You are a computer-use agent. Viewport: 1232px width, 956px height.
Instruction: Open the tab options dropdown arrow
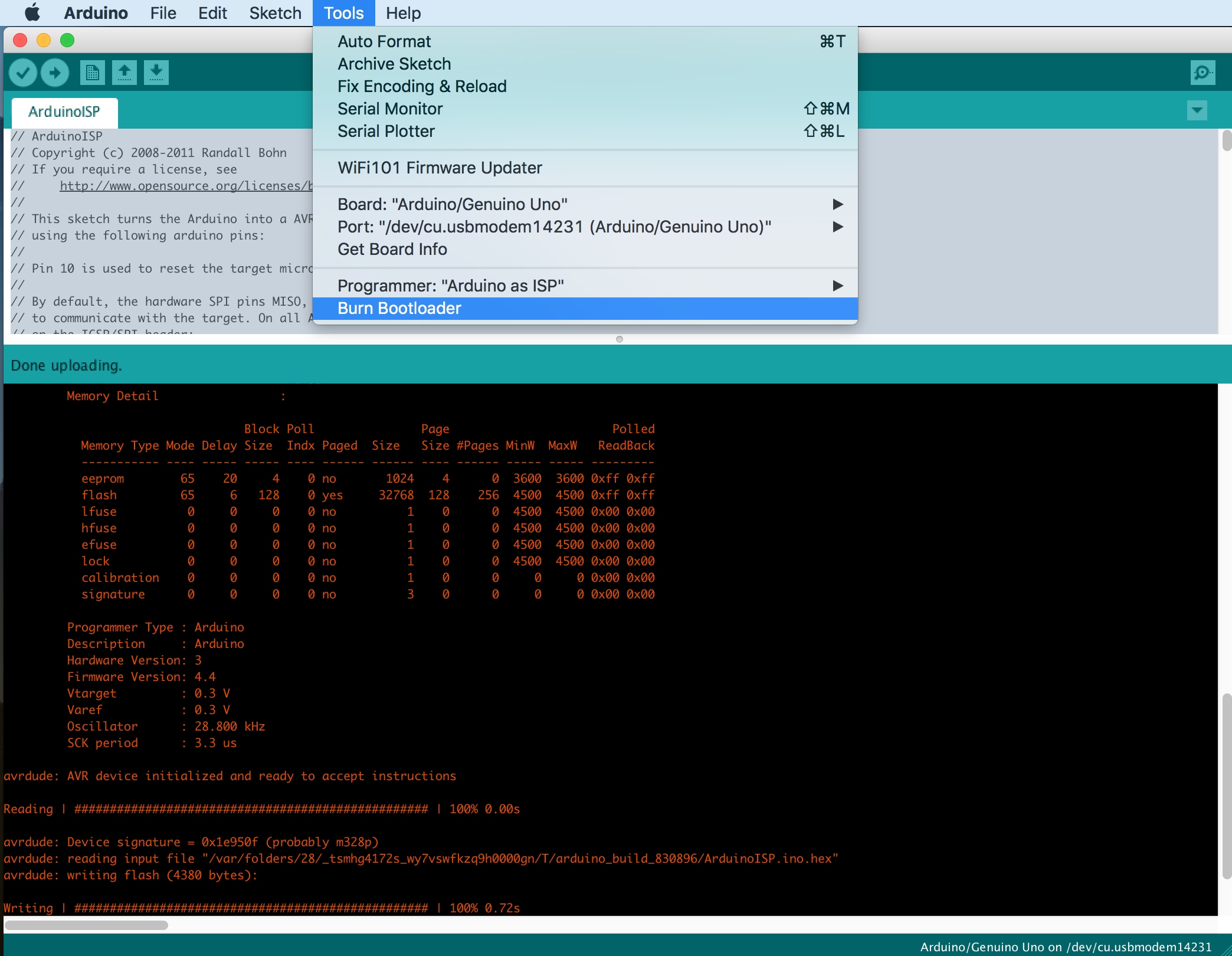pos(1197,110)
